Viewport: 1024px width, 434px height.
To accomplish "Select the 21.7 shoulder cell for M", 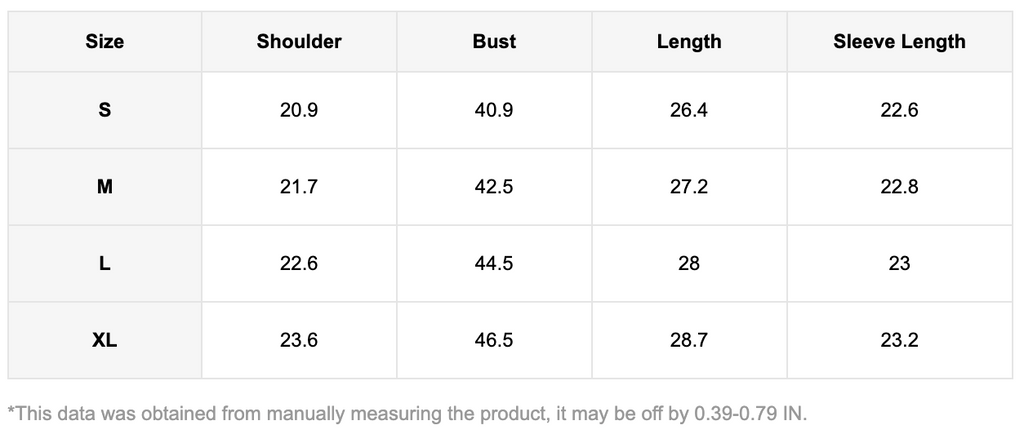I will click(299, 187).
